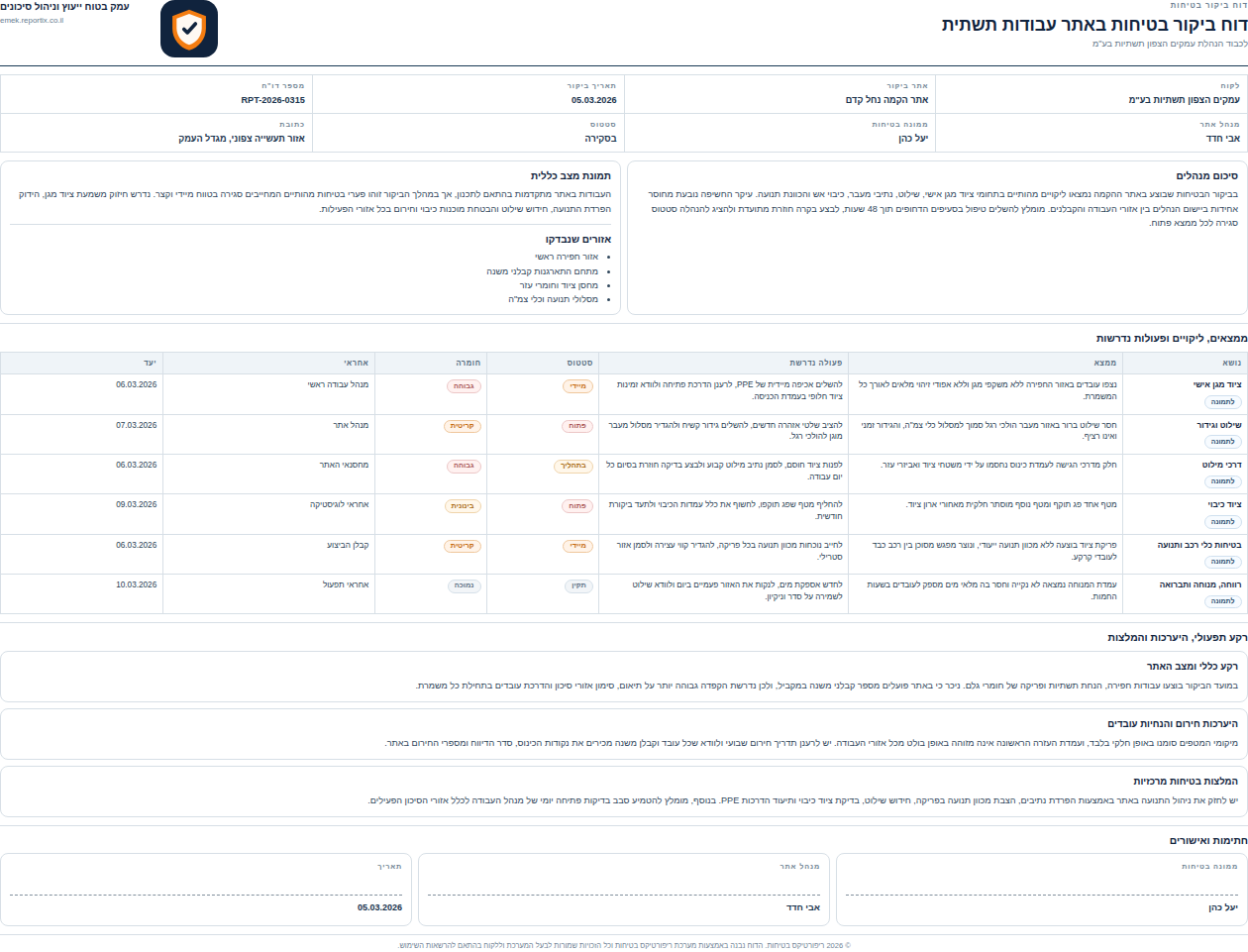Select the report number RPT-2026-0315
The height and width of the screenshot is (952, 1248).
pyautogui.click(x=272, y=100)
